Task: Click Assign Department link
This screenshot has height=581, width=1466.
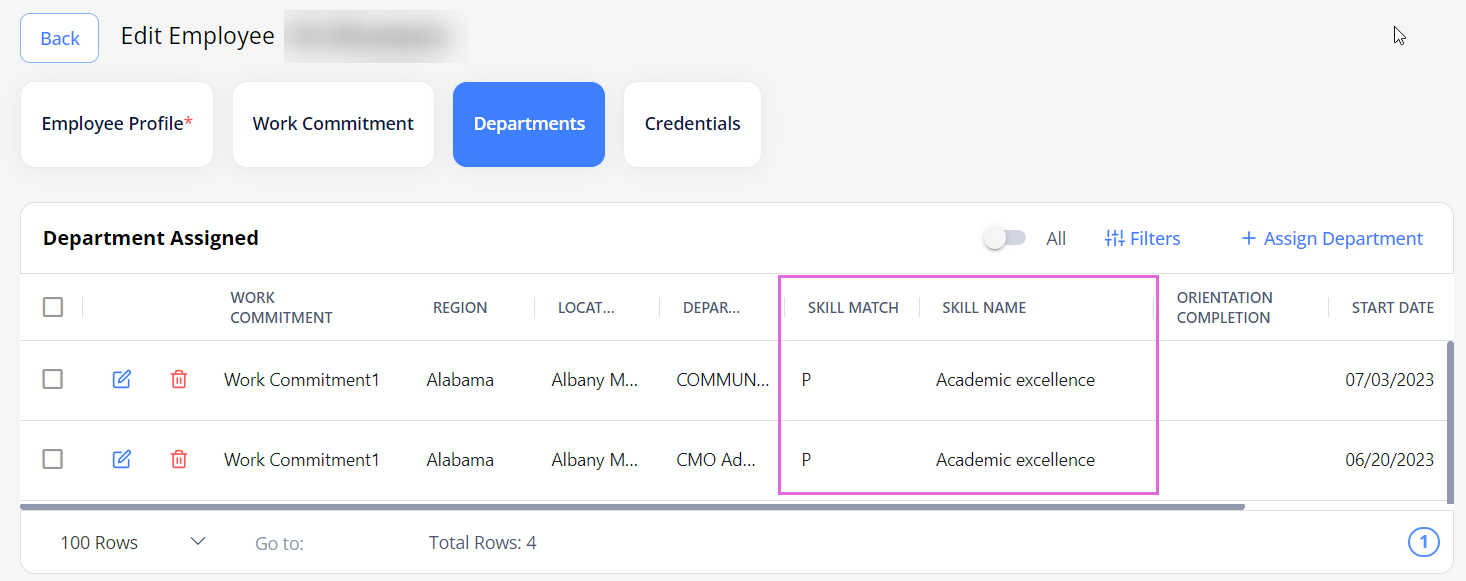Action: click(x=1332, y=238)
